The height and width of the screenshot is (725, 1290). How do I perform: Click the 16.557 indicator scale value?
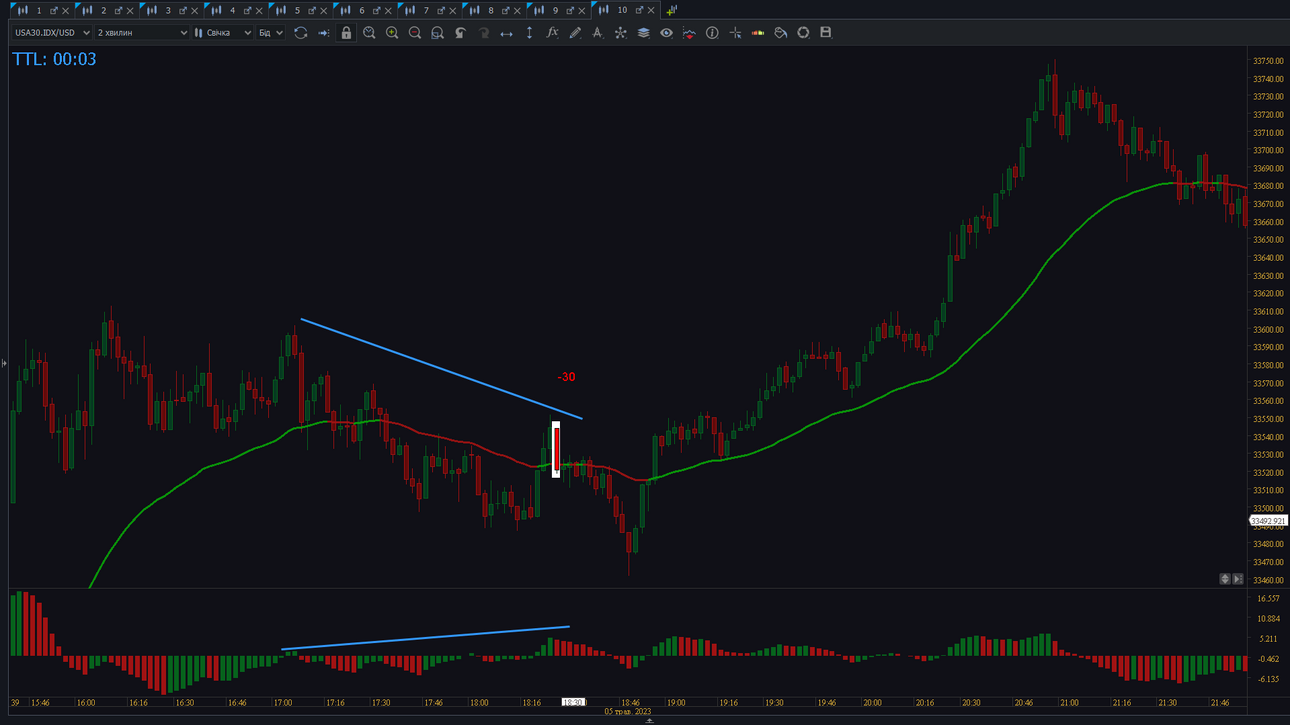[x=1267, y=599]
